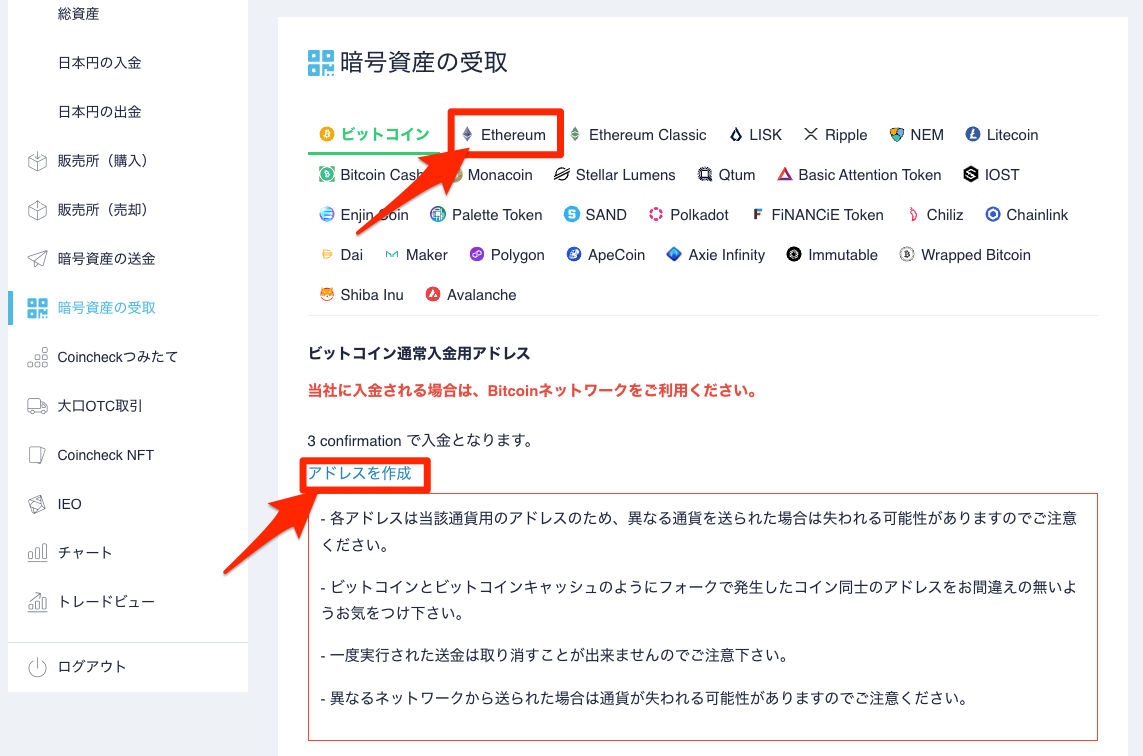Click the ApeCoin icon

(x=574, y=254)
